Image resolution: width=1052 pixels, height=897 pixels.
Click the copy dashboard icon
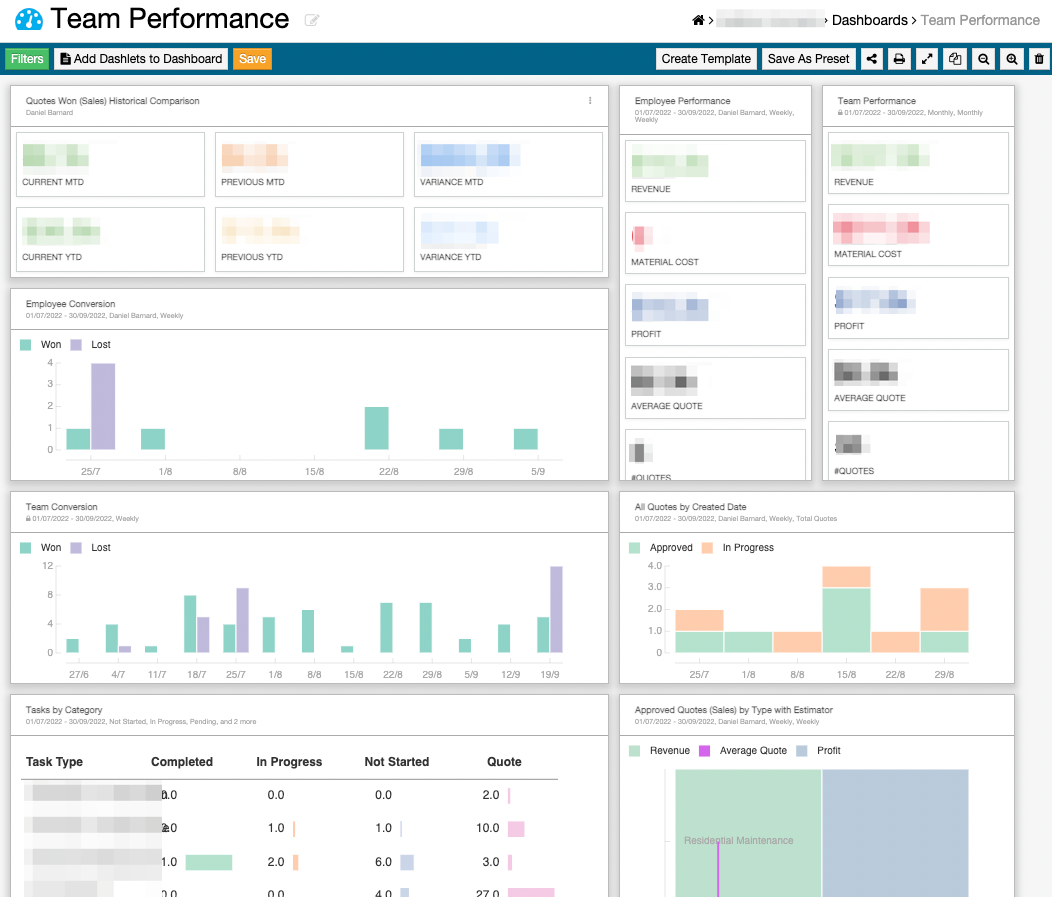point(955,59)
